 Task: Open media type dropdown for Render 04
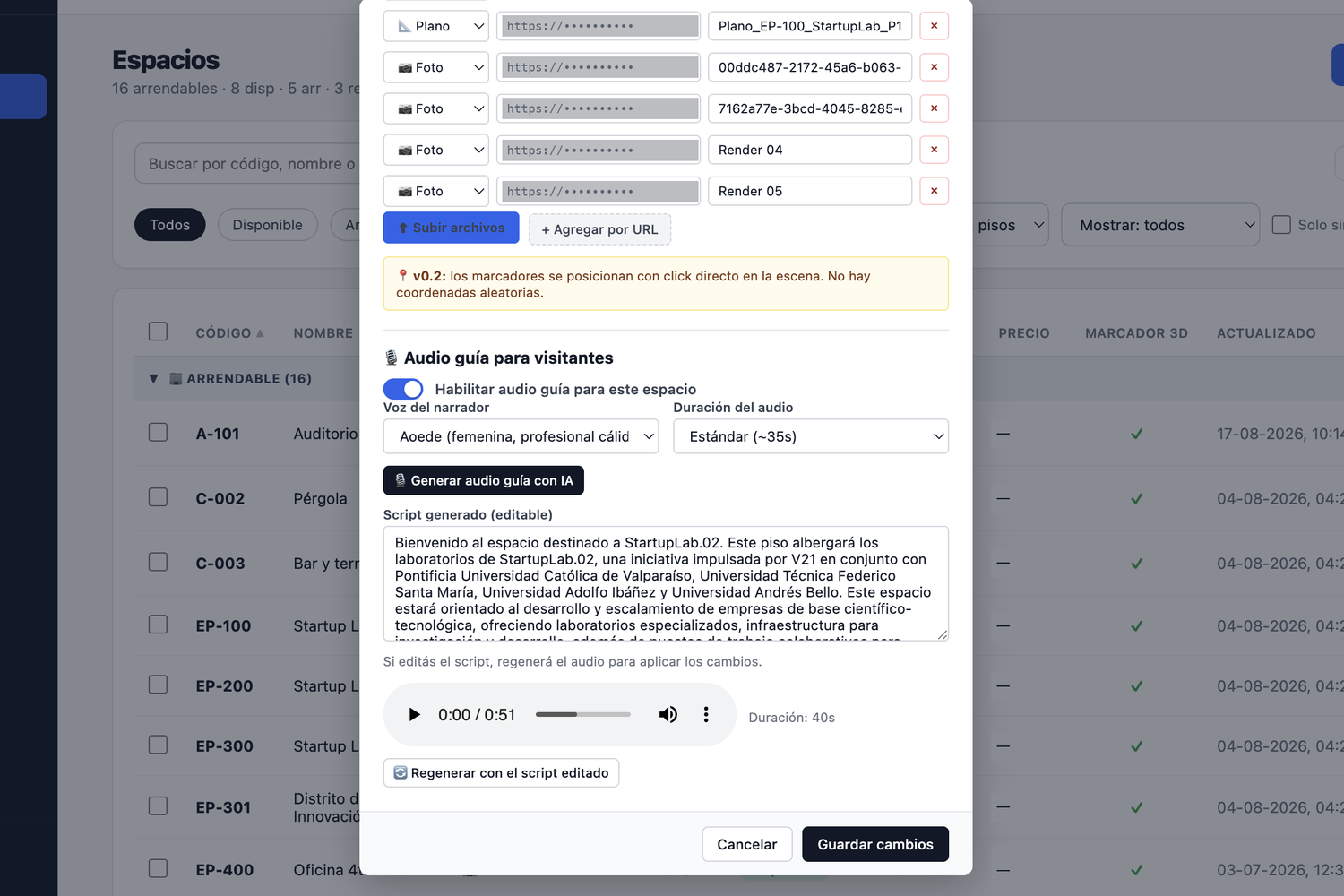point(435,150)
